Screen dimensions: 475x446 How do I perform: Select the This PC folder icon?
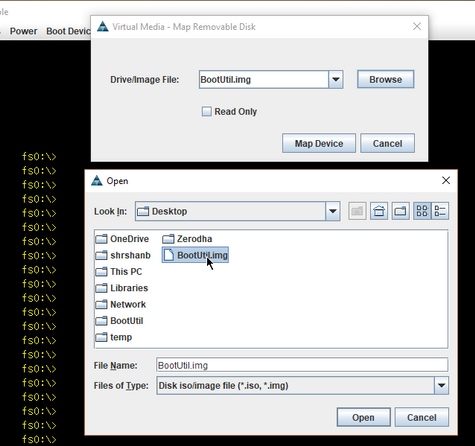(x=101, y=272)
